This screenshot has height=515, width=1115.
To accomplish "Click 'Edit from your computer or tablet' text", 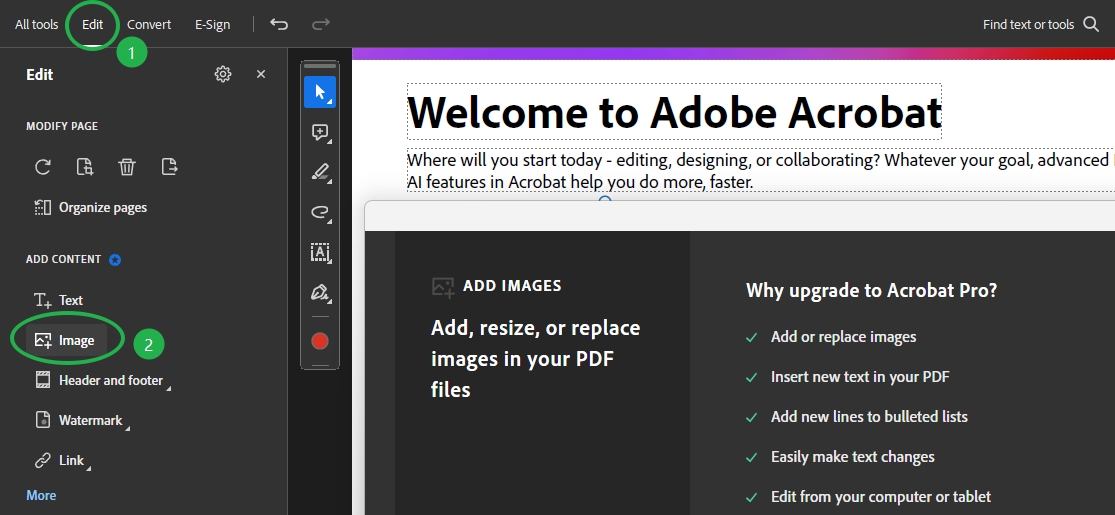I will [x=881, y=497].
